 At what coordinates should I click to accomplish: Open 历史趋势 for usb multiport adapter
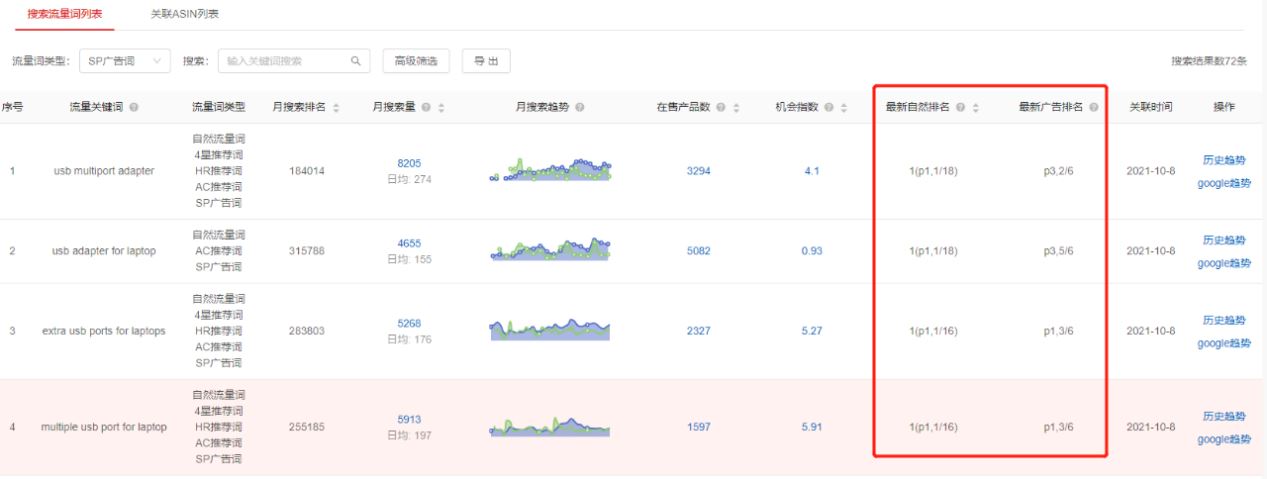tap(1225, 159)
